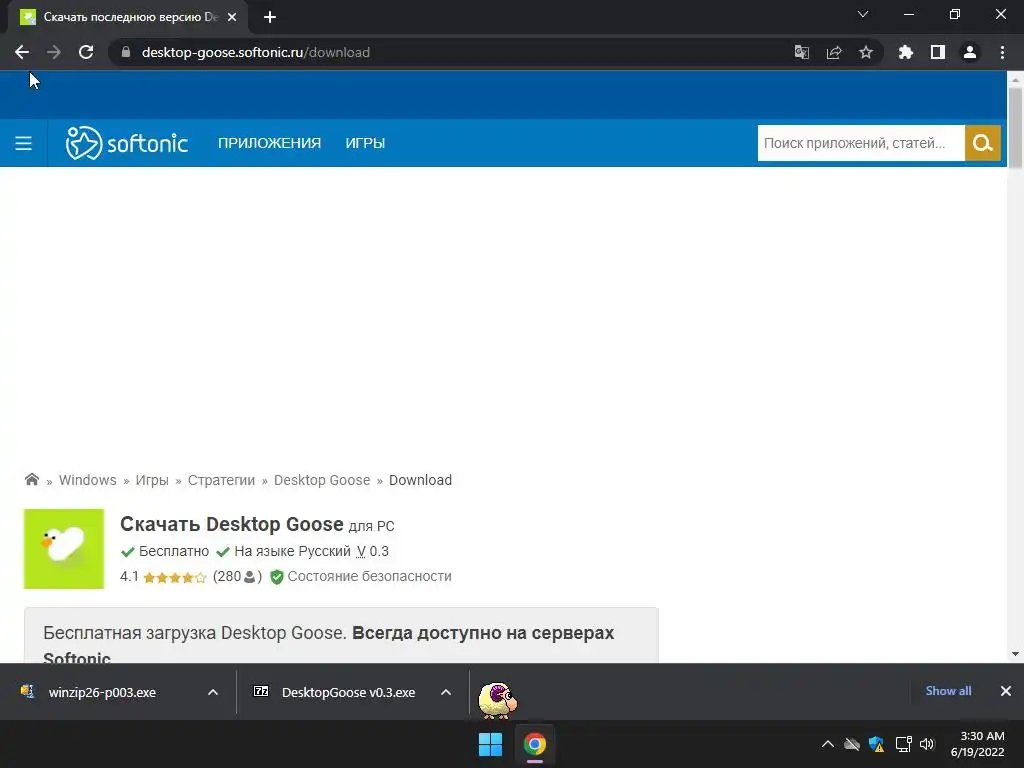
Task: Go back to the previous page
Action: point(22,52)
